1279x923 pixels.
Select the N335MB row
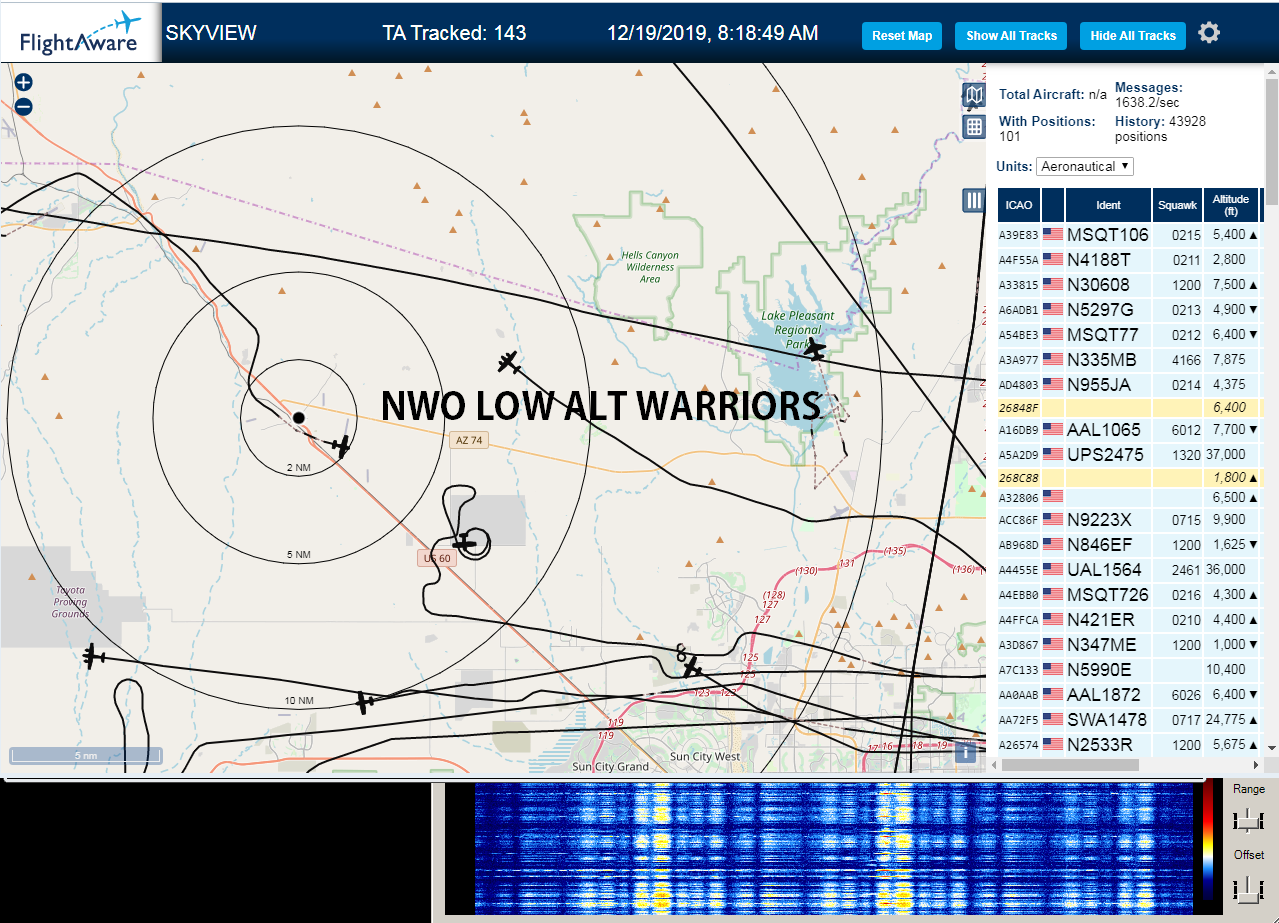coord(1130,359)
